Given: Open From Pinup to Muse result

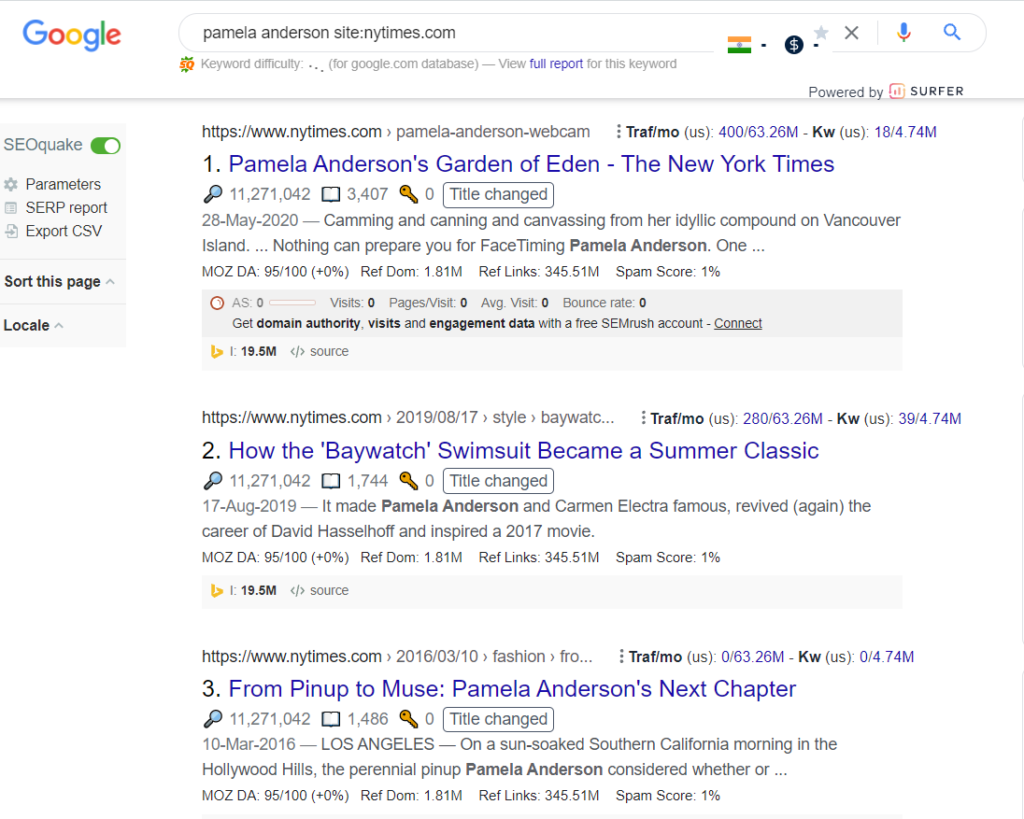Looking at the screenshot, I should [x=512, y=689].
